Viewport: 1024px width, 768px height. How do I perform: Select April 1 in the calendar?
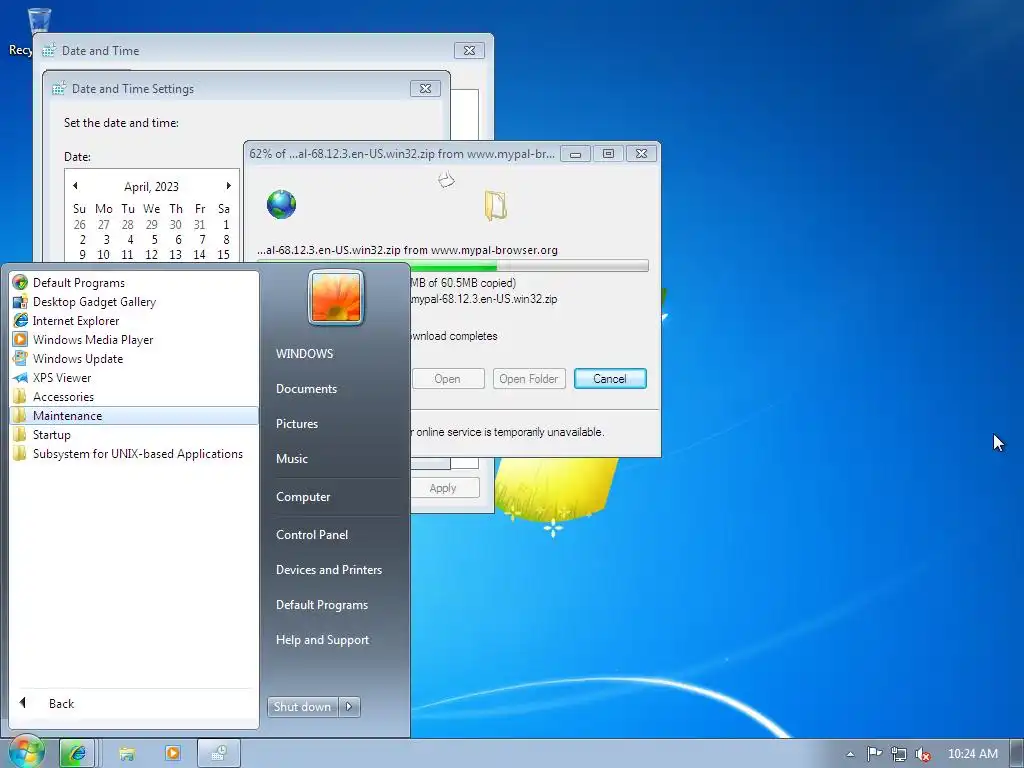226,225
